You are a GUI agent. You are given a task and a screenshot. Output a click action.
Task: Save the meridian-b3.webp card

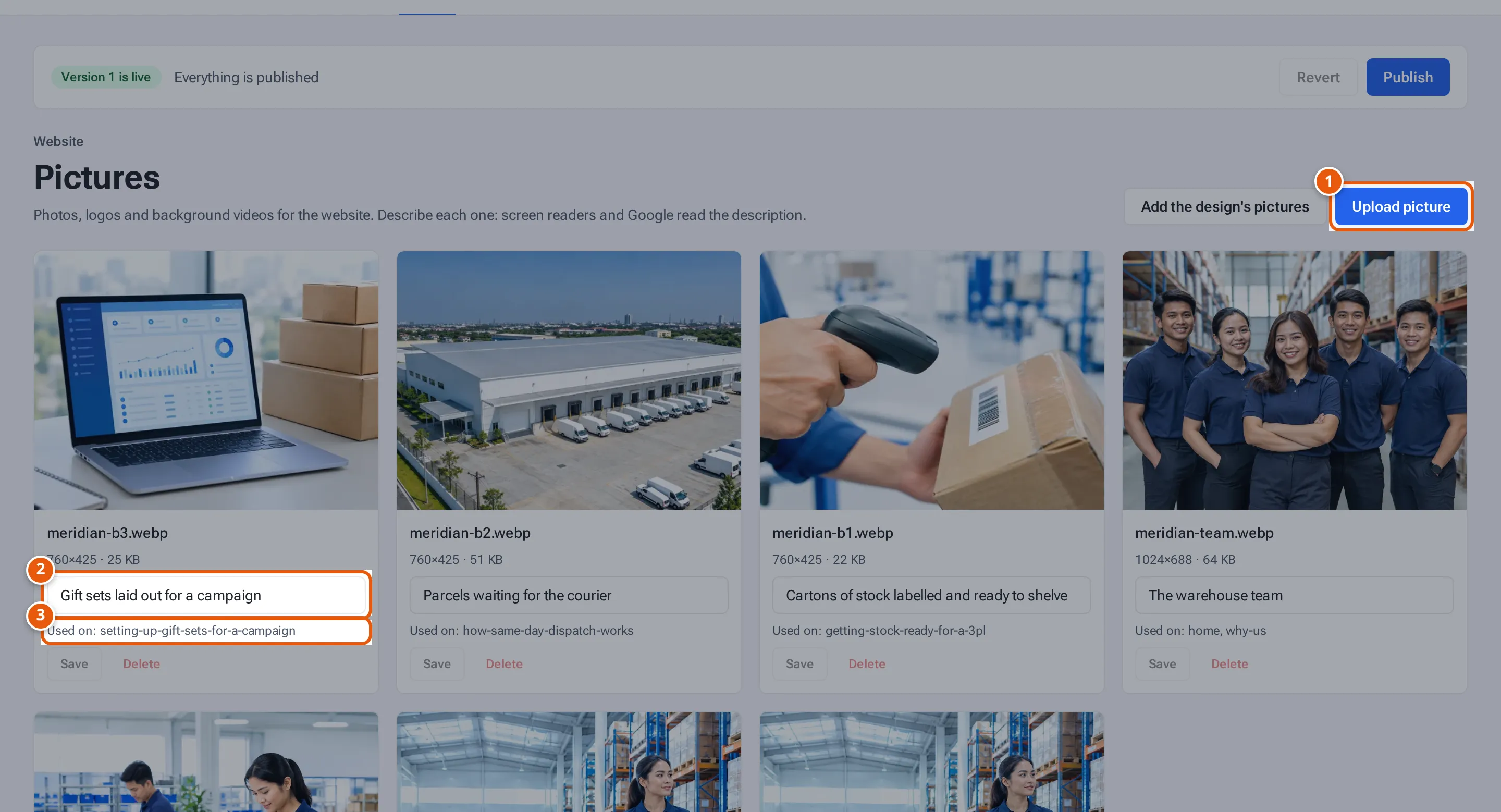pyautogui.click(x=74, y=663)
